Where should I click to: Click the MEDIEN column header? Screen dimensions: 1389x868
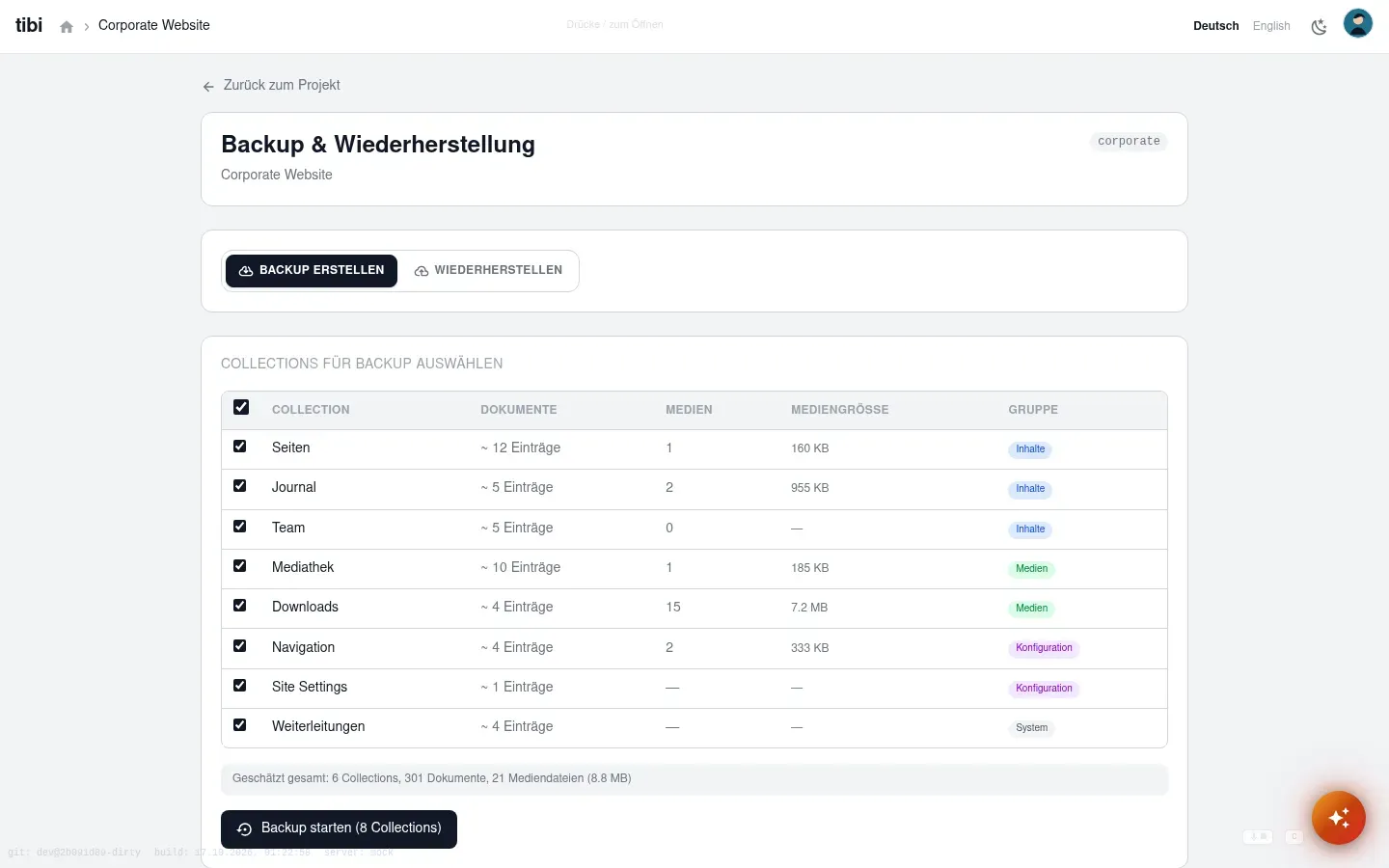(689, 410)
